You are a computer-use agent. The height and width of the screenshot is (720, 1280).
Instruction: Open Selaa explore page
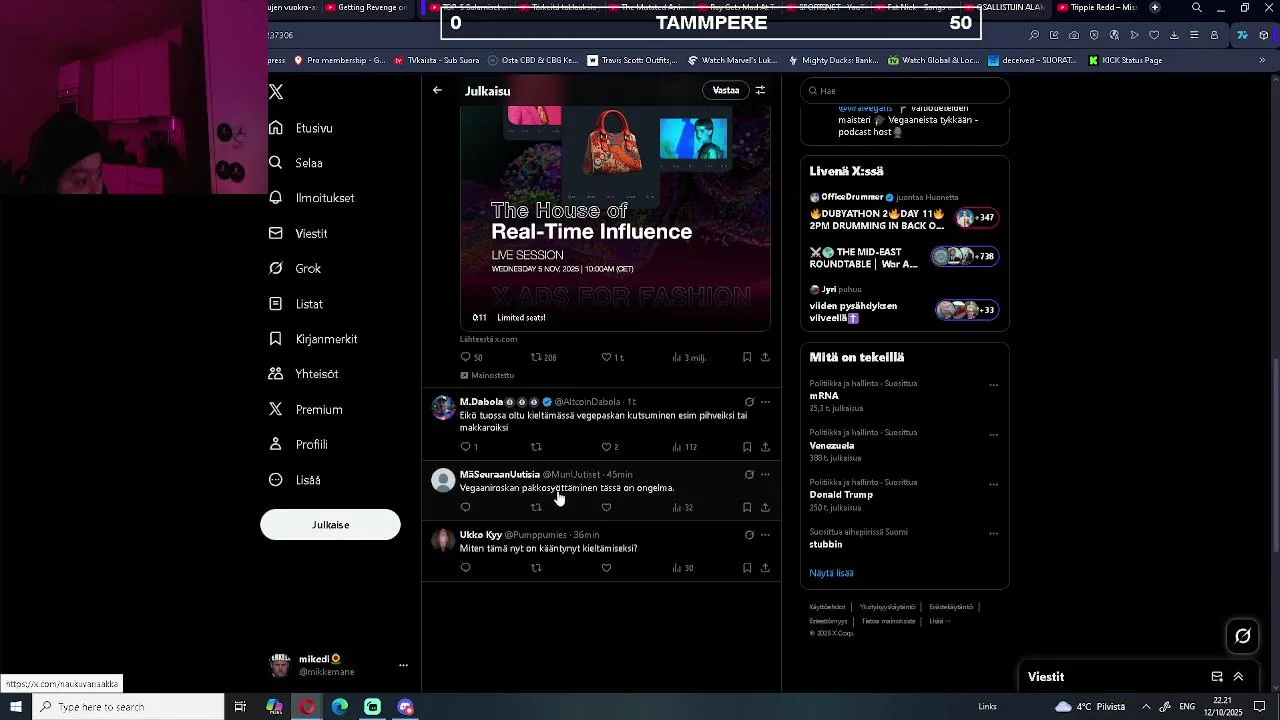[296, 163]
